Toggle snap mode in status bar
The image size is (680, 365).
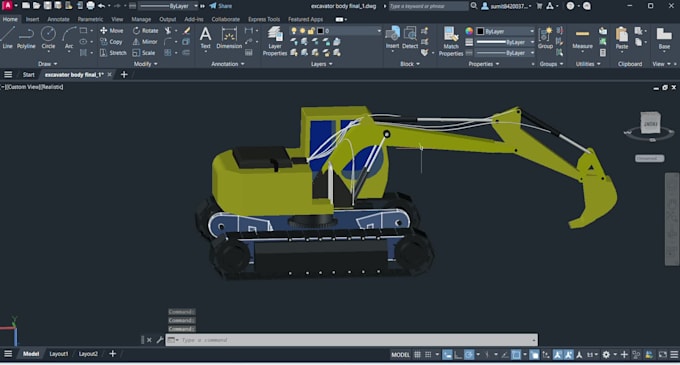428,355
